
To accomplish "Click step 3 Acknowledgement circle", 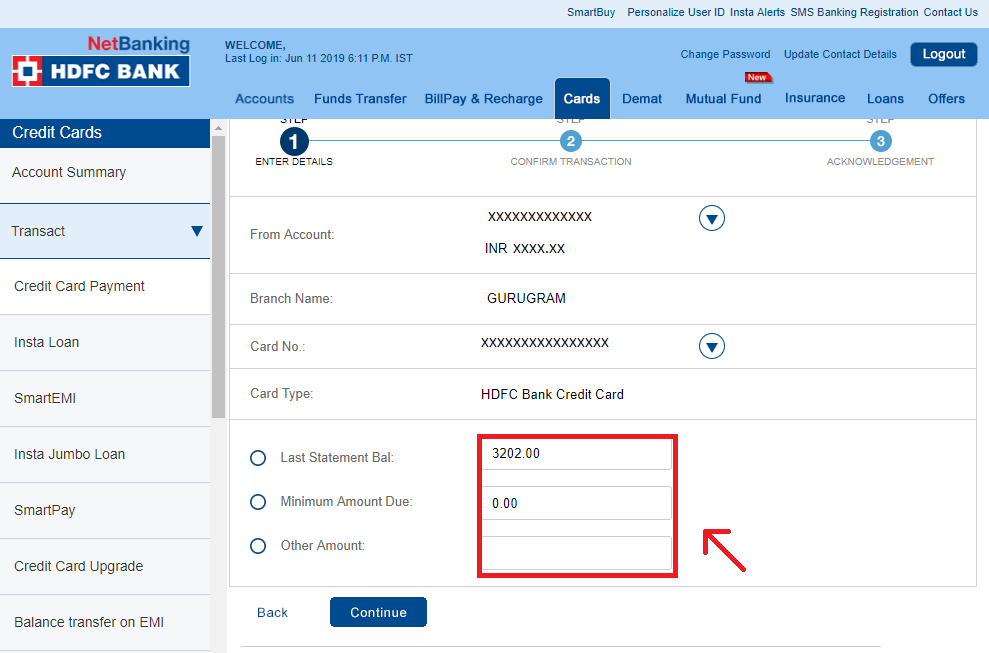I will pyautogui.click(x=881, y=141).
